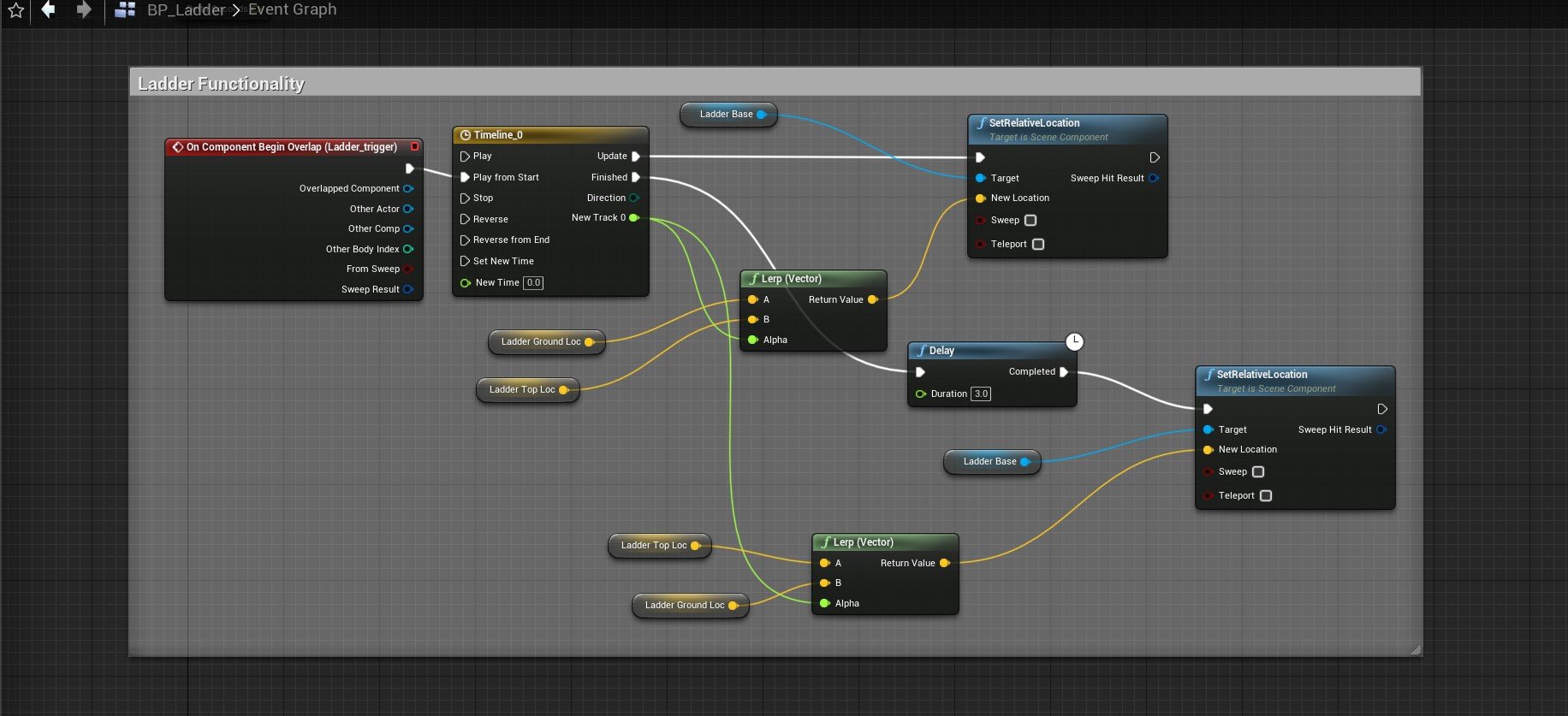Click the Timeline Play input pin
Viewport: 1568px width, 716px height.
[465, 157]
